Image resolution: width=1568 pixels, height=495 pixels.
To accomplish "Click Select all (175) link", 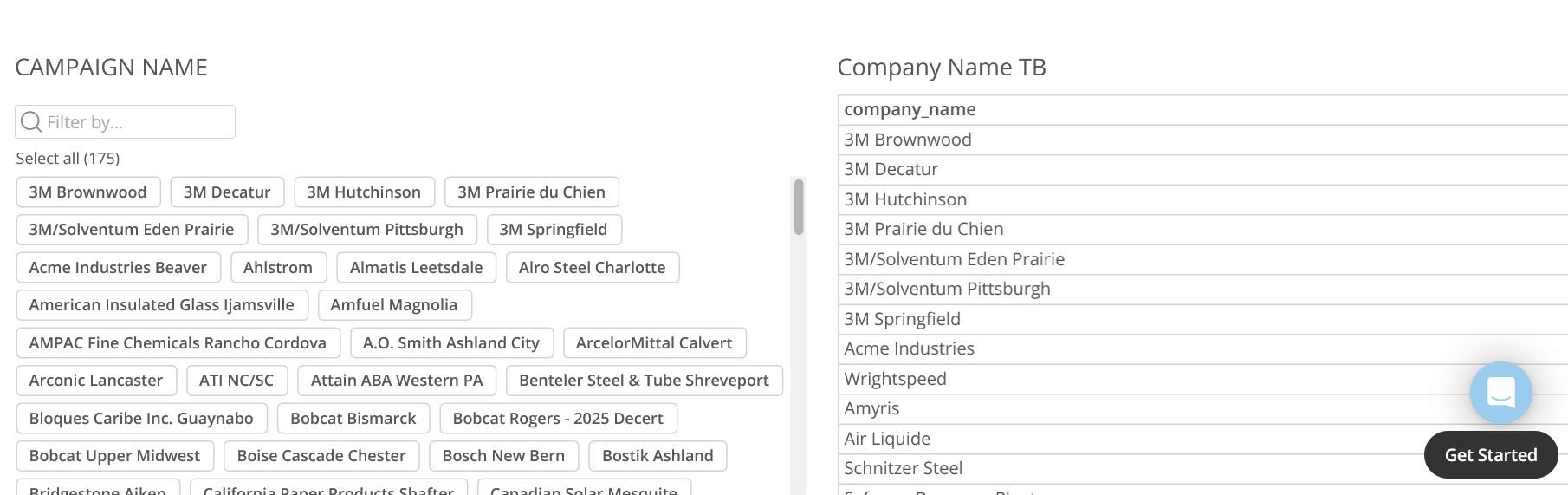I will click(x=68, y=159).
